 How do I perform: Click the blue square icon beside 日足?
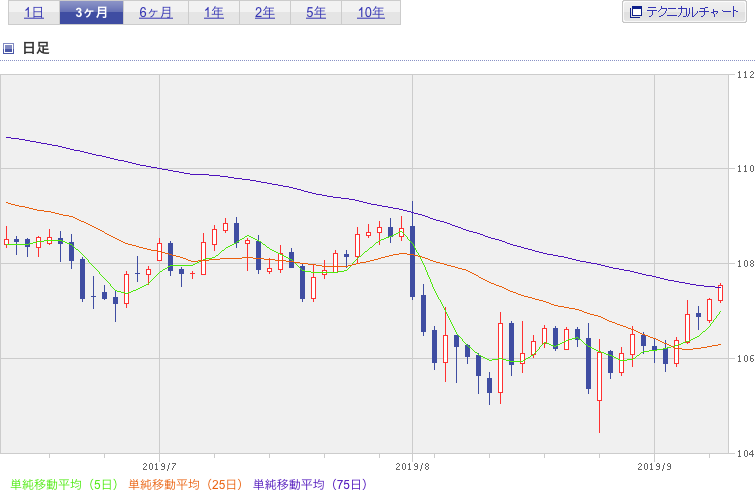(8, 48)
